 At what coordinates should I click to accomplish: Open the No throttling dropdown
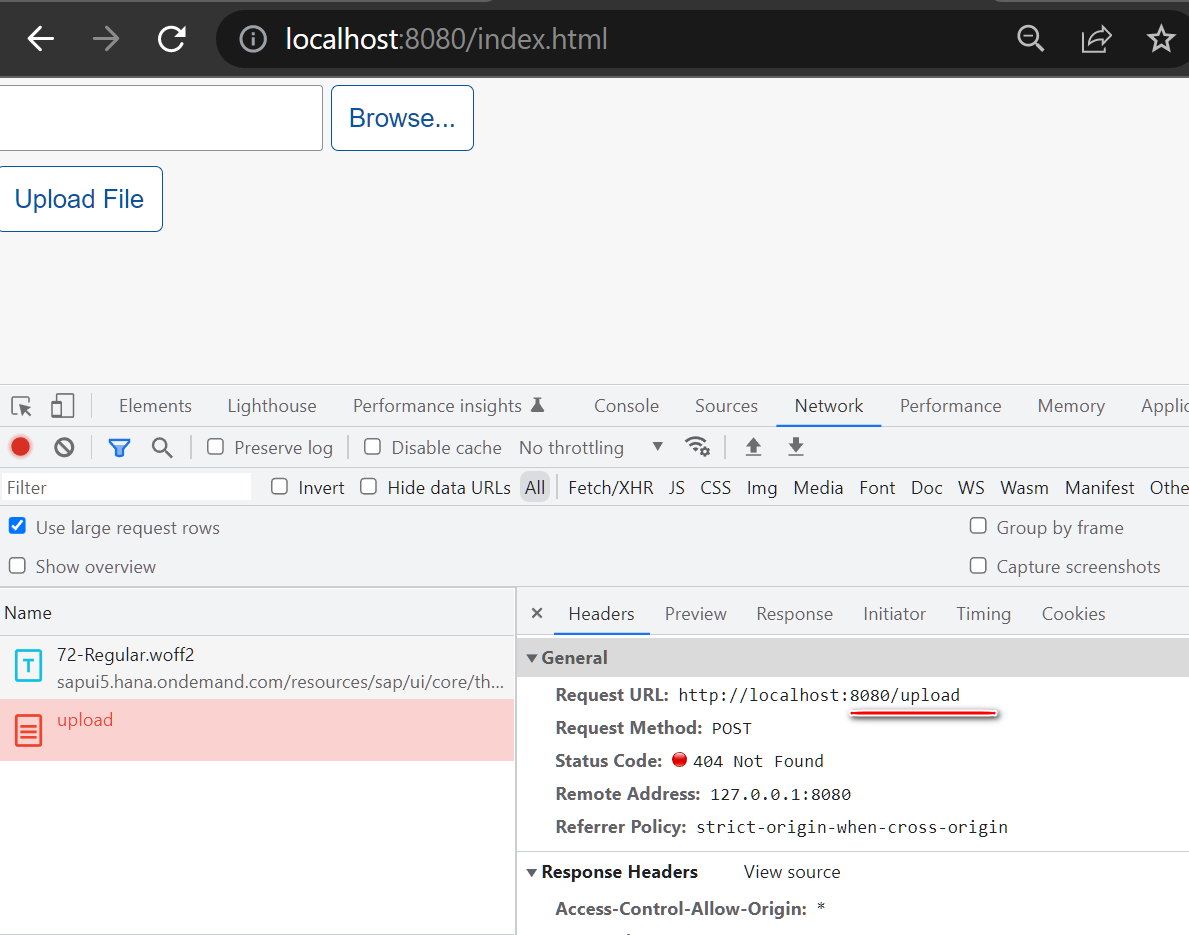[x=590, y=447]
